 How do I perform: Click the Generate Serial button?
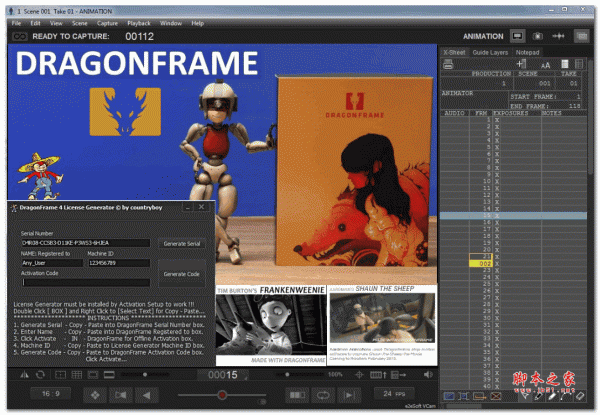click(182, 244)
